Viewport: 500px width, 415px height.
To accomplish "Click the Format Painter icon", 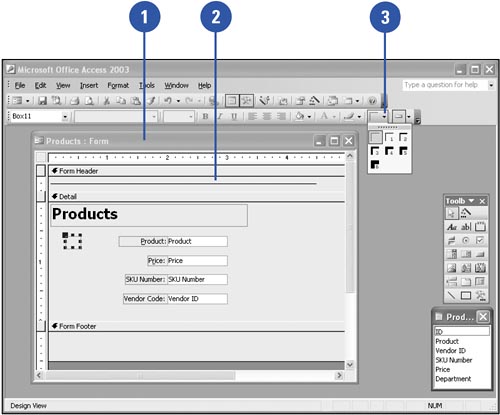I will (151, 100).
